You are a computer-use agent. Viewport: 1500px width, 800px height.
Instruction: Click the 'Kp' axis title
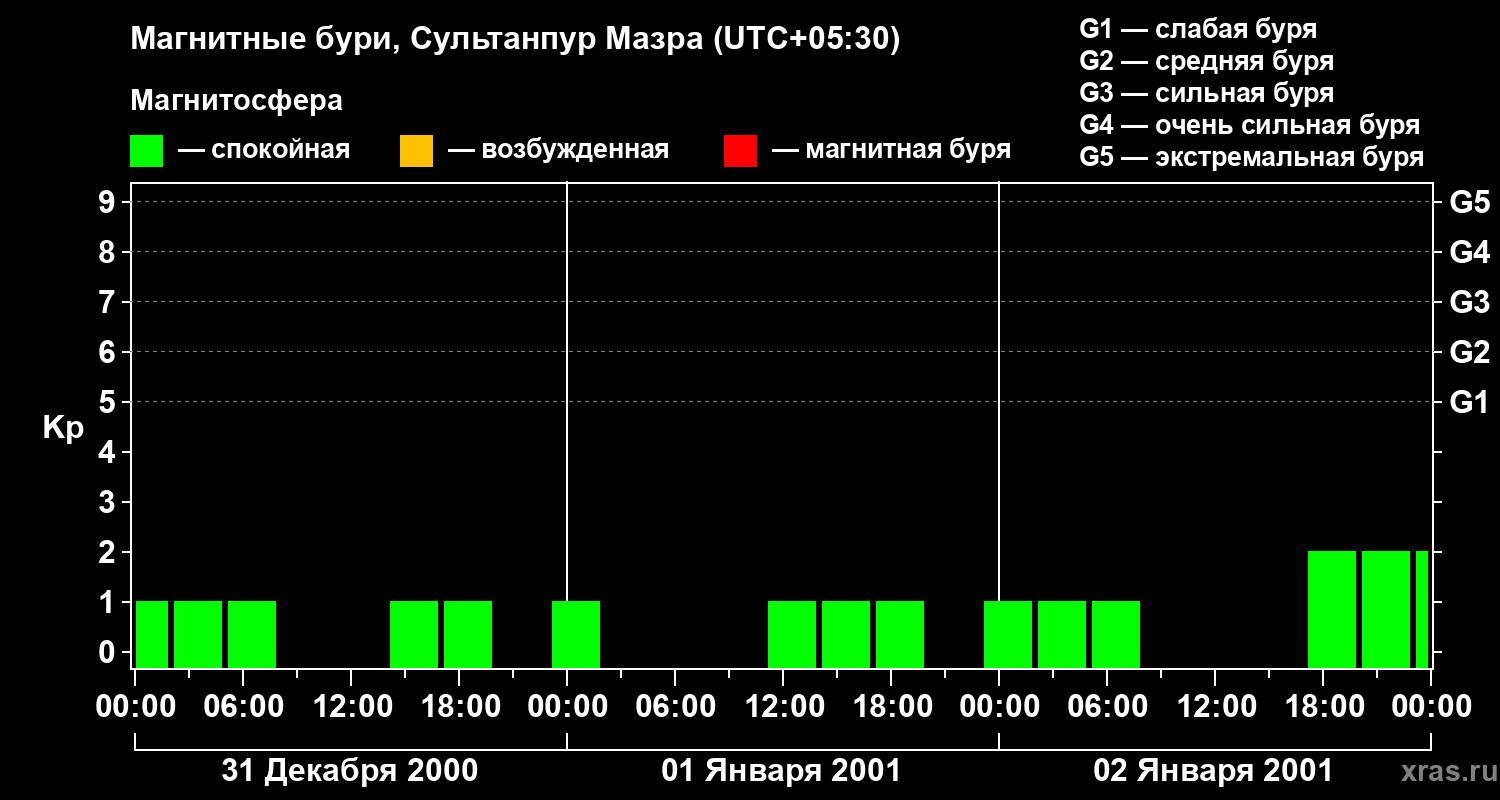63,428
